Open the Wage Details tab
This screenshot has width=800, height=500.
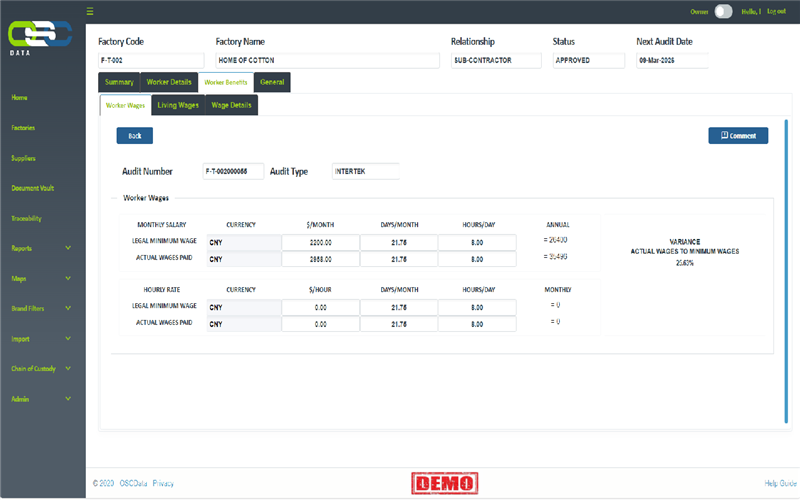(x=232, y=105)
